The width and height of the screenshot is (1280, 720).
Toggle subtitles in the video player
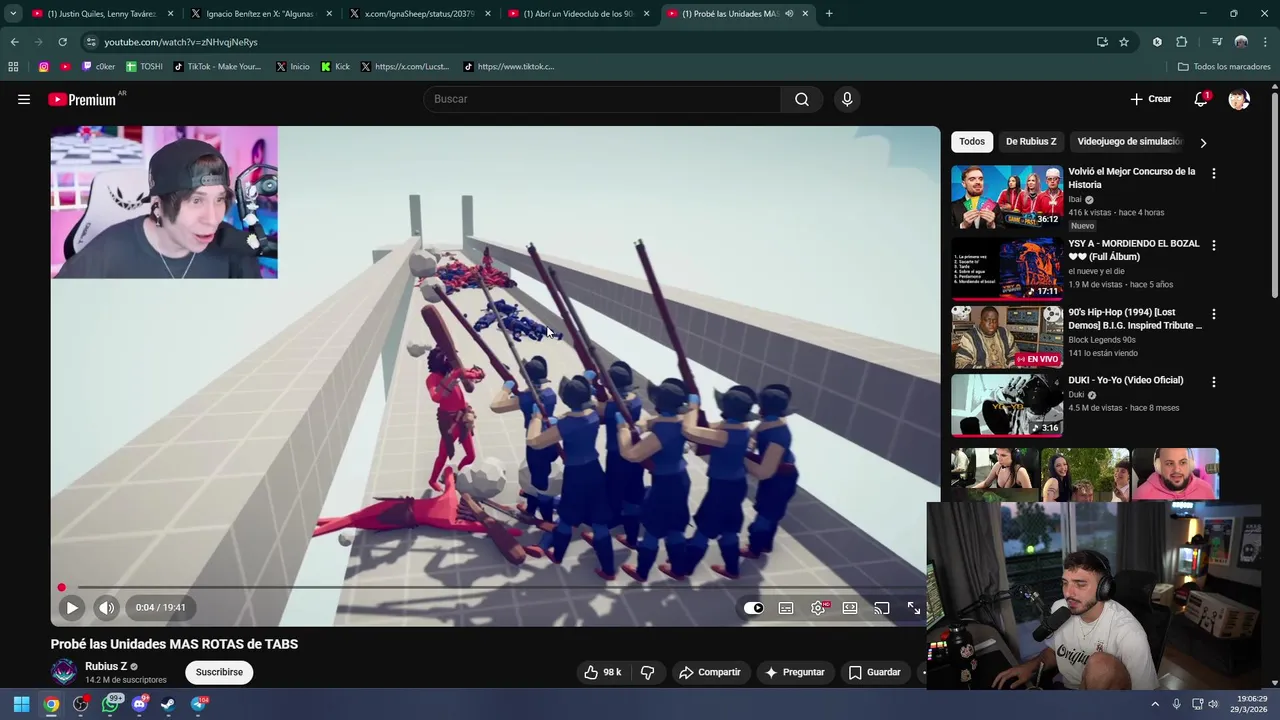pyautogui.click(x=786, y=608)
